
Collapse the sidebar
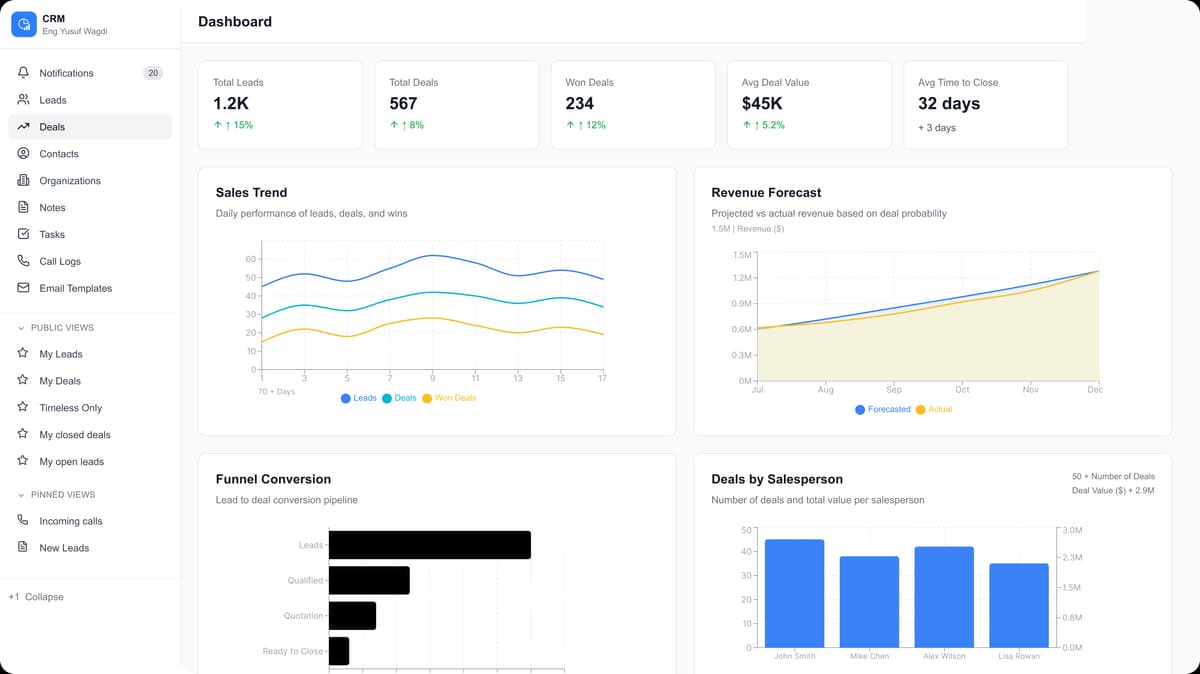pos(36,597)
